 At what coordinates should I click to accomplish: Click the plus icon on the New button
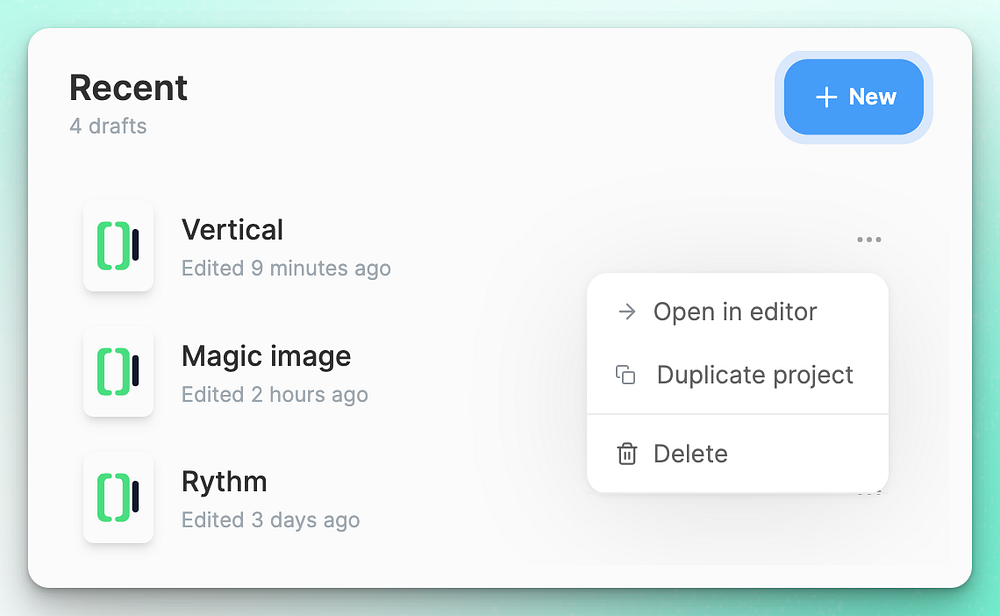pos(826,97)
